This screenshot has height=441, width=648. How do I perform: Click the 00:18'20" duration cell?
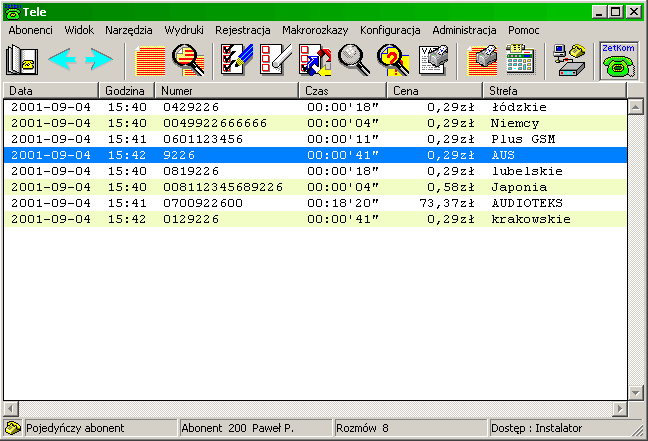[x=343, y=203]
